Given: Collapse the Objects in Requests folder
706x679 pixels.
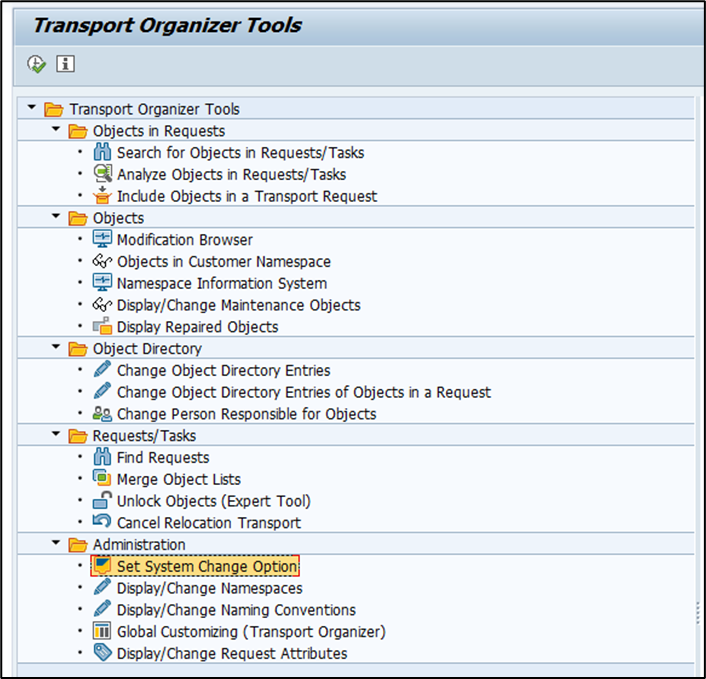Looking at the screenshot, I should point(56,131).
